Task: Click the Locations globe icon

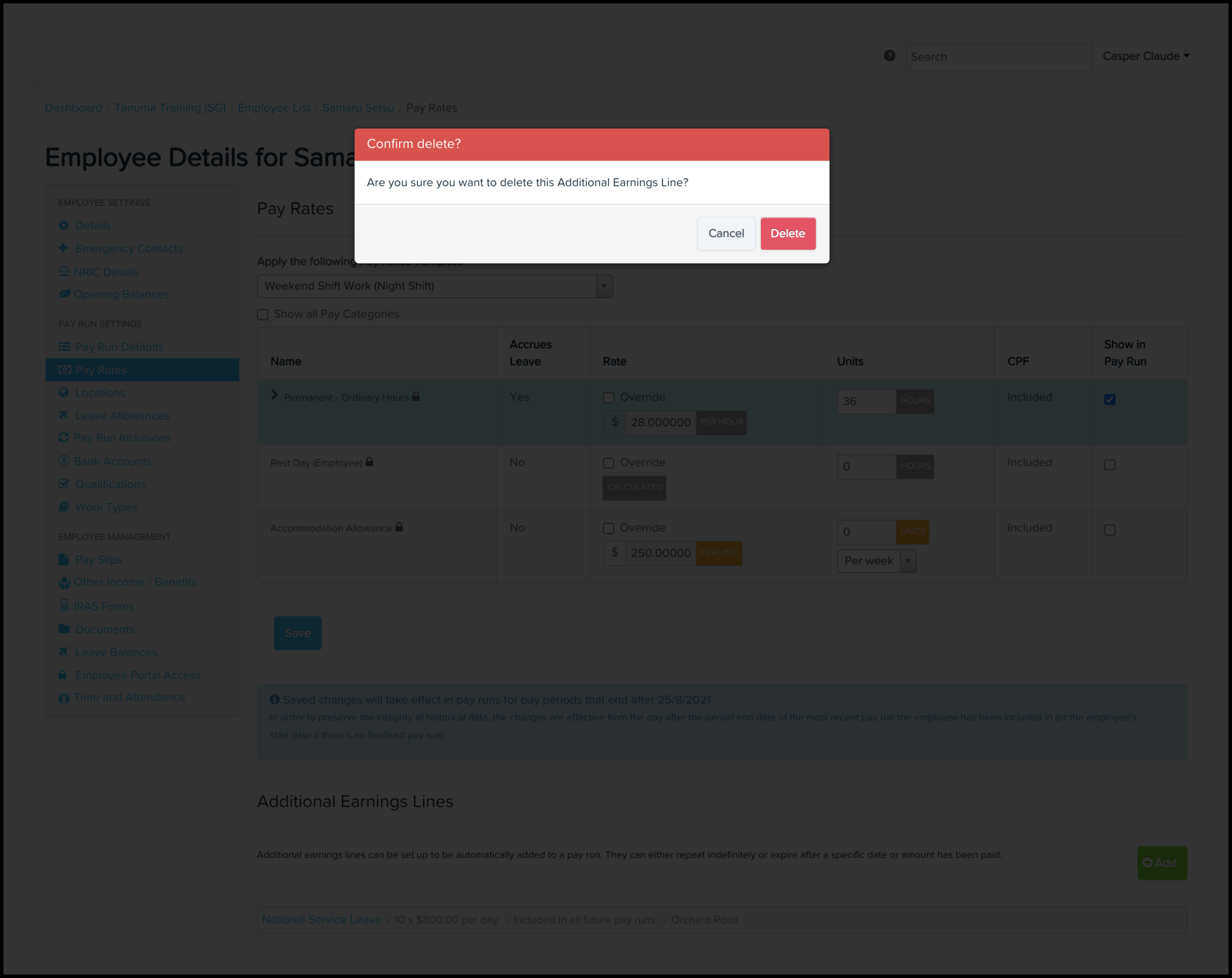Action: tap(64, 393)
